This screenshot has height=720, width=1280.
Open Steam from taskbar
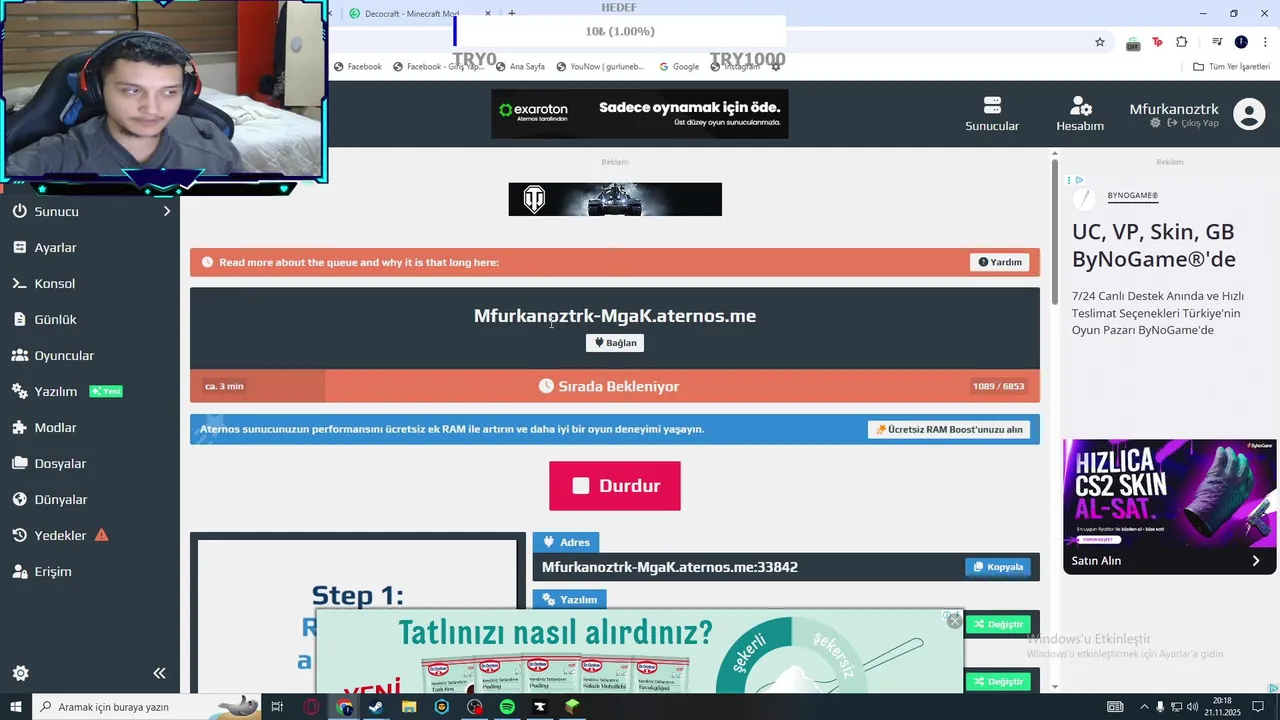(x=376, y=707)
